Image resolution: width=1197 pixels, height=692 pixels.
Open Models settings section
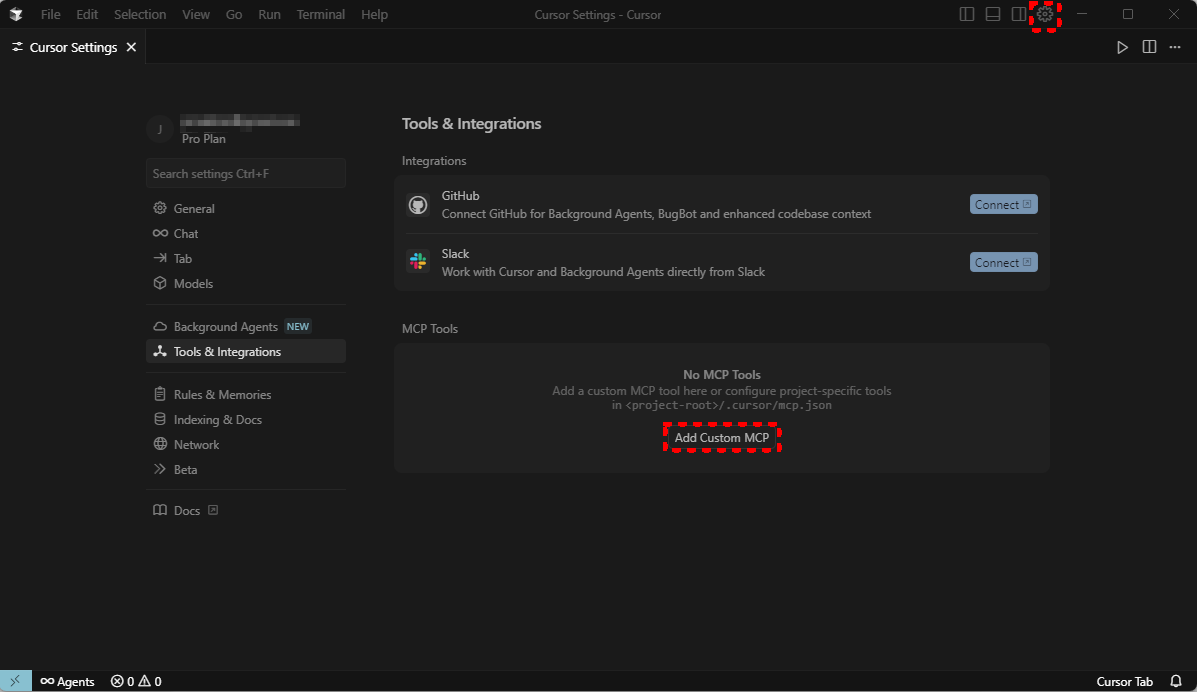coord(246,283)
